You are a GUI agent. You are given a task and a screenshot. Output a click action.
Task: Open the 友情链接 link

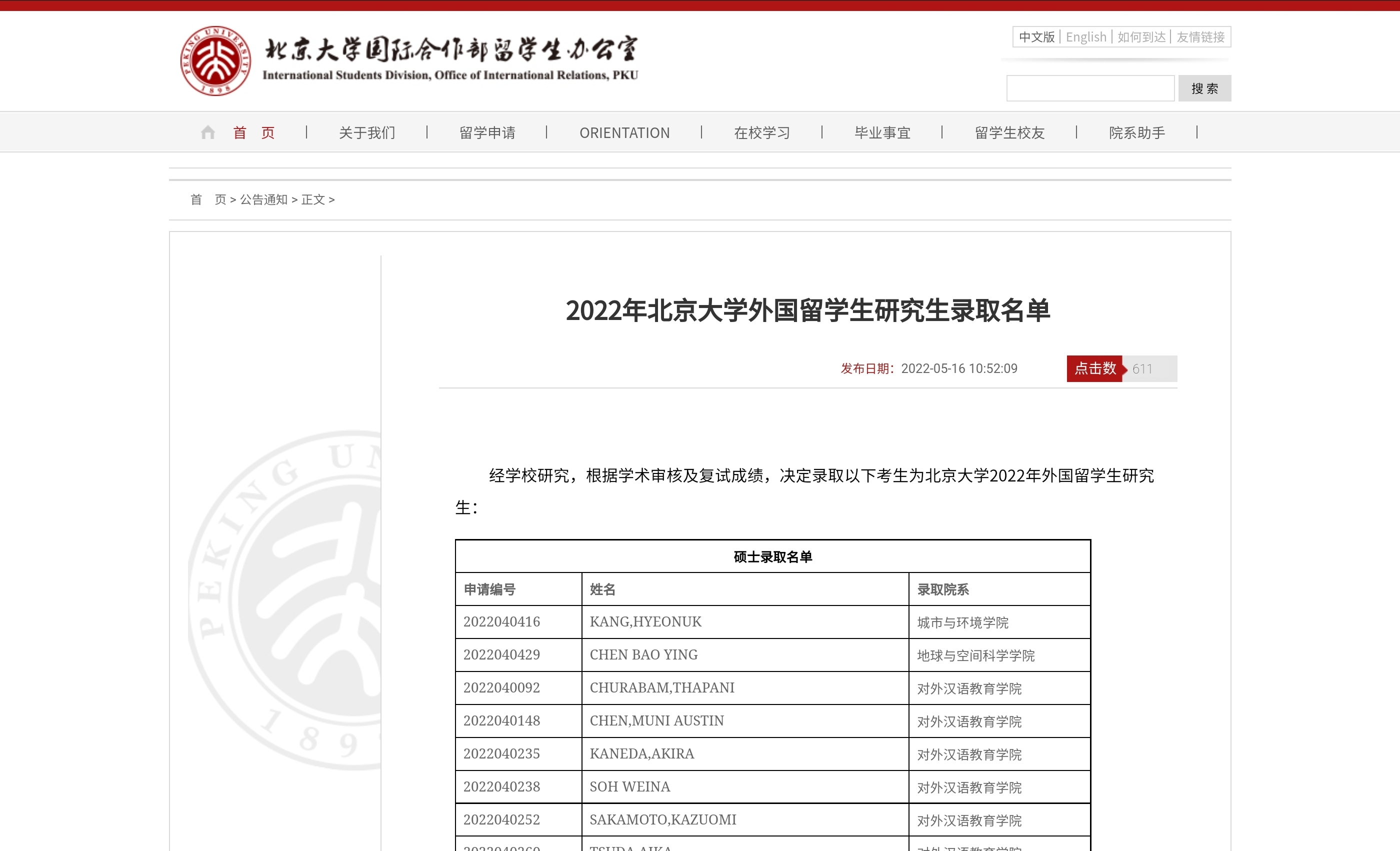[1200, 37]
